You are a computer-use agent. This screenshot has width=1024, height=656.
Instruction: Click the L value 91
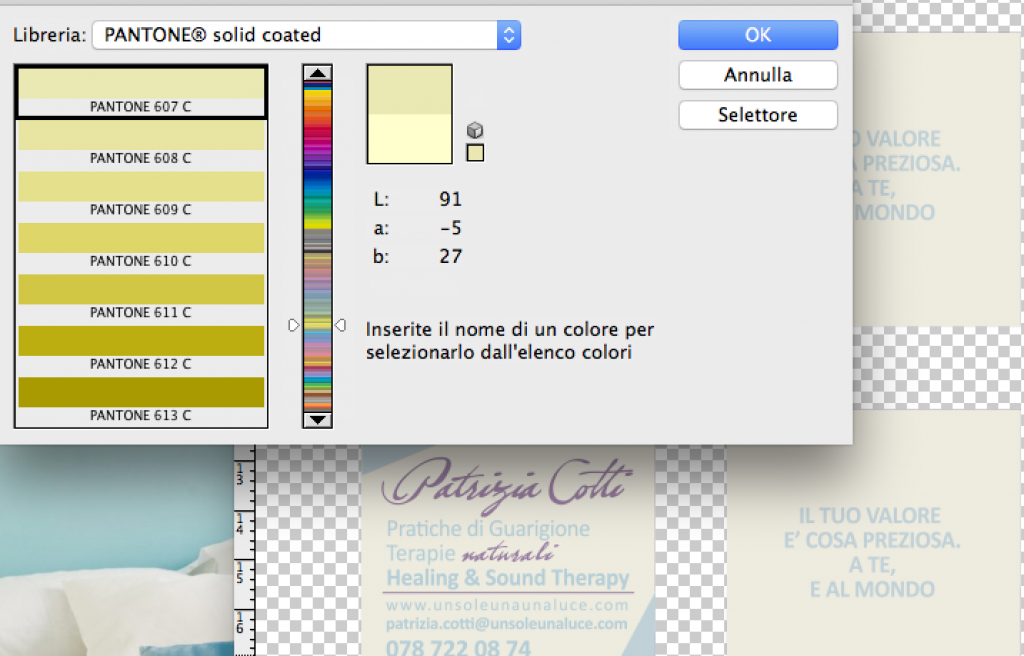click(451, 199)
